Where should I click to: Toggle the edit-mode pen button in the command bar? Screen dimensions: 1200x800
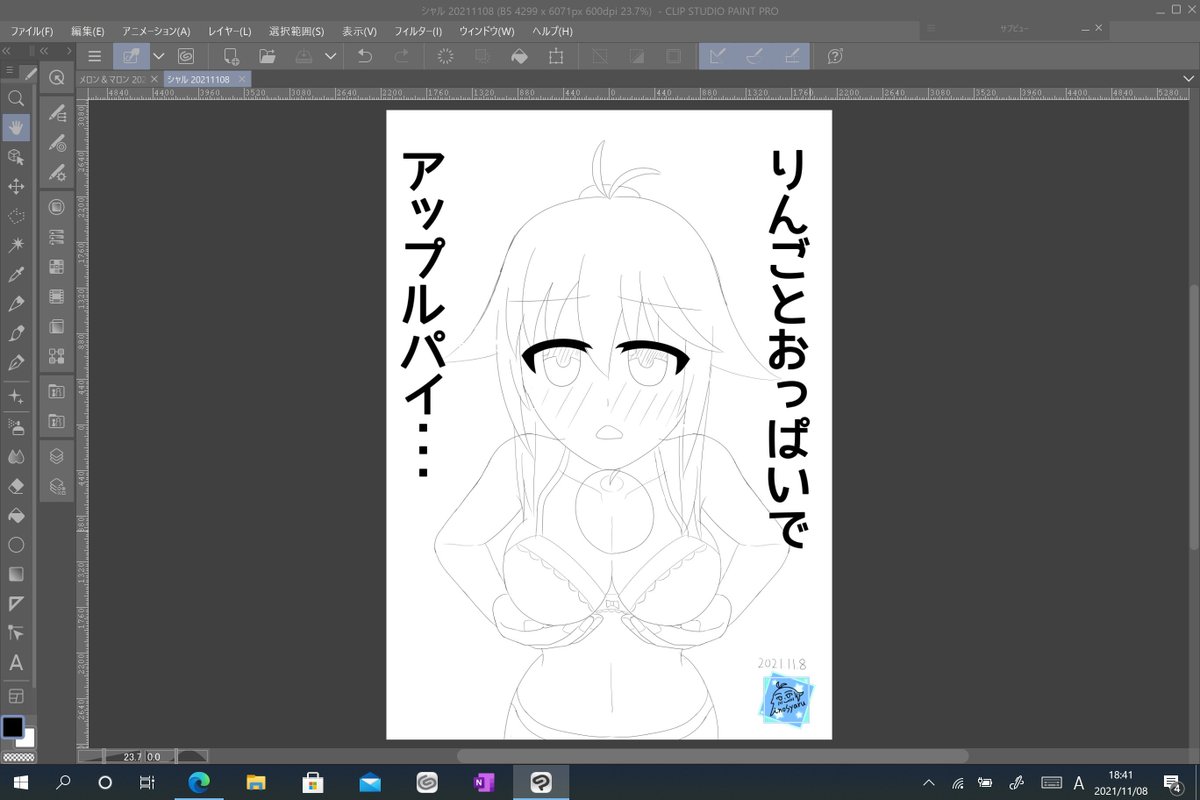pyautogui.click(x=131, y=57)
